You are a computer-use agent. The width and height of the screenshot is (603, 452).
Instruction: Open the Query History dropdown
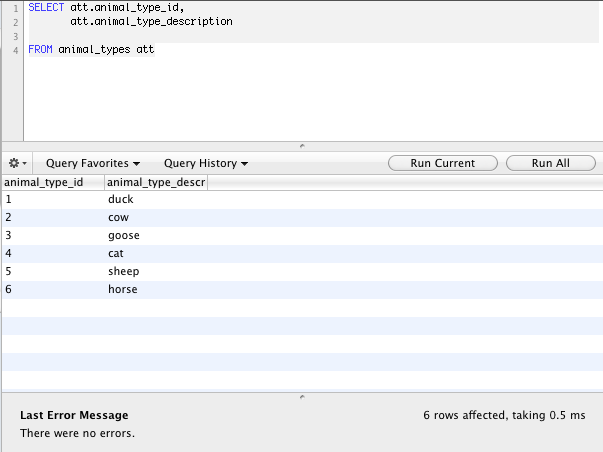(x=206, y=163)
